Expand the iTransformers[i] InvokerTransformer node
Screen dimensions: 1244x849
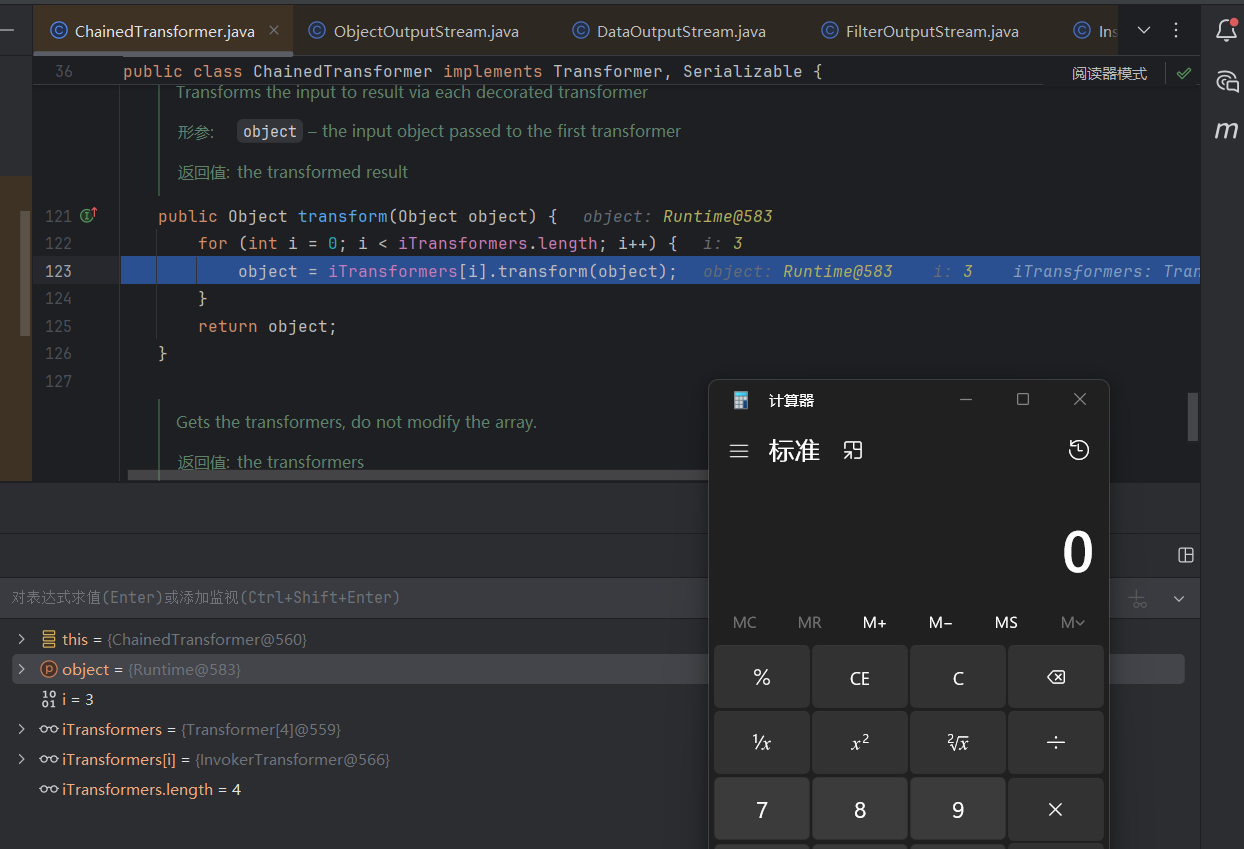(22, 759)
